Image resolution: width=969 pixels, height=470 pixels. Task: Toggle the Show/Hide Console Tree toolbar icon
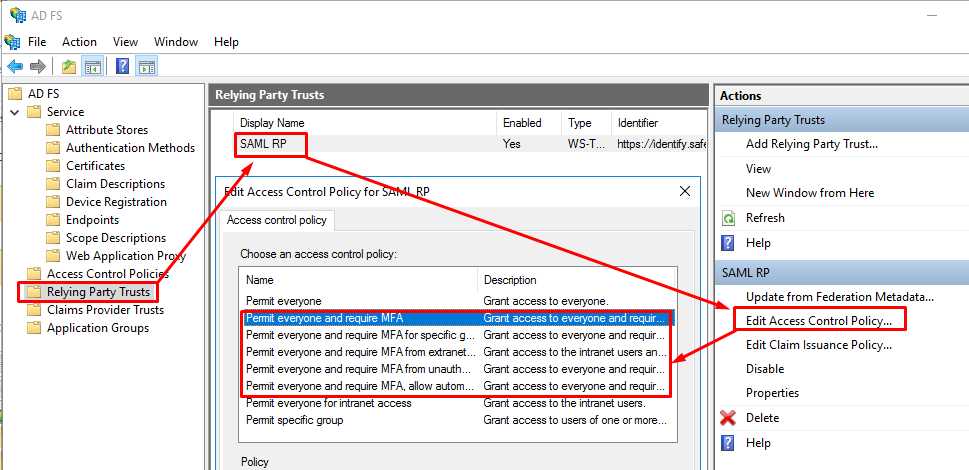pyautogui.click(x=93, y=67)
